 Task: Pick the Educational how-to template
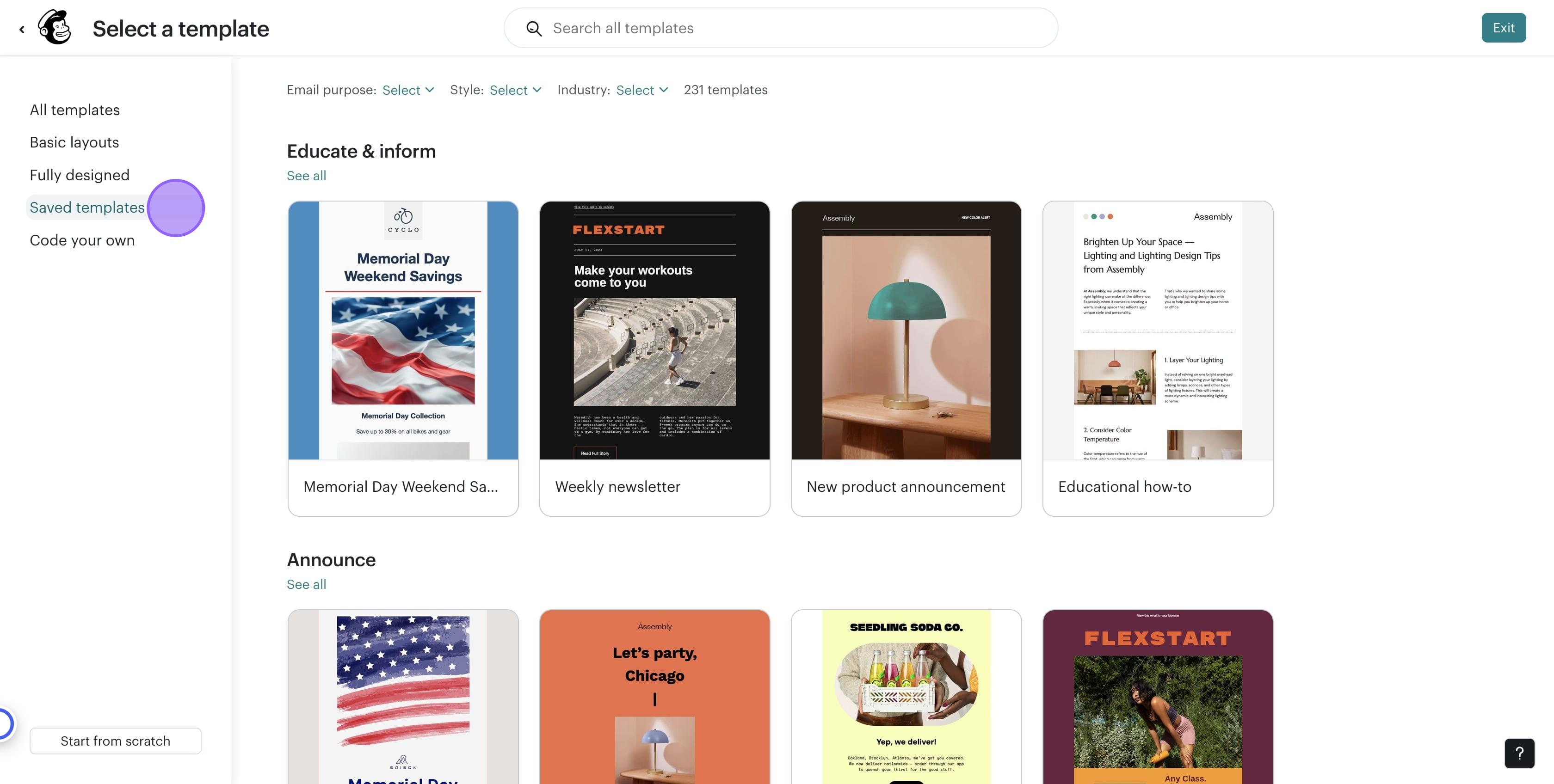point(1158,358)
